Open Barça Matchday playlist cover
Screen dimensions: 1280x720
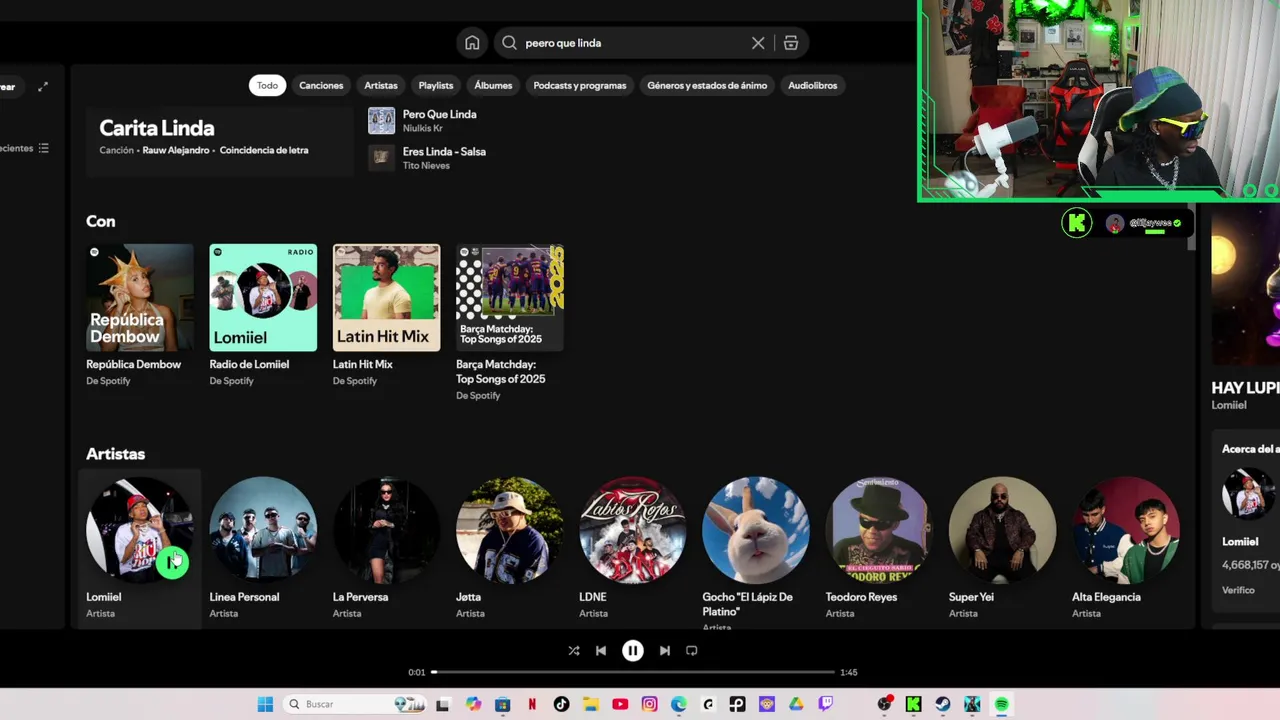[510, 298]
